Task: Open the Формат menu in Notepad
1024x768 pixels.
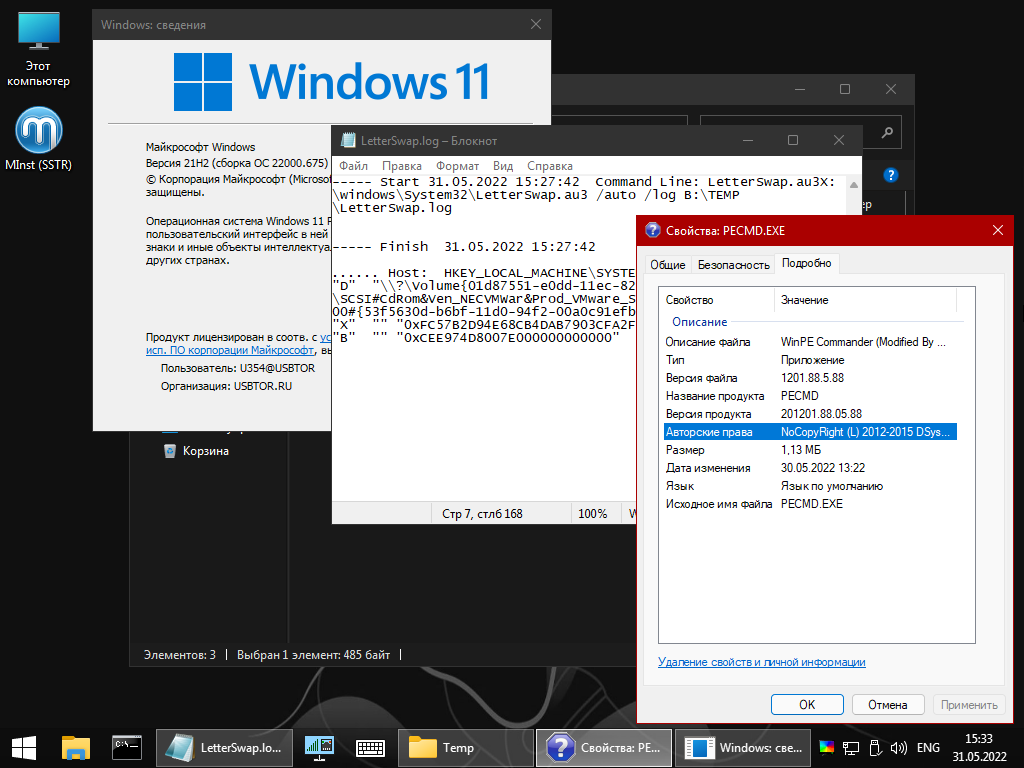Action: click(457, 166)
